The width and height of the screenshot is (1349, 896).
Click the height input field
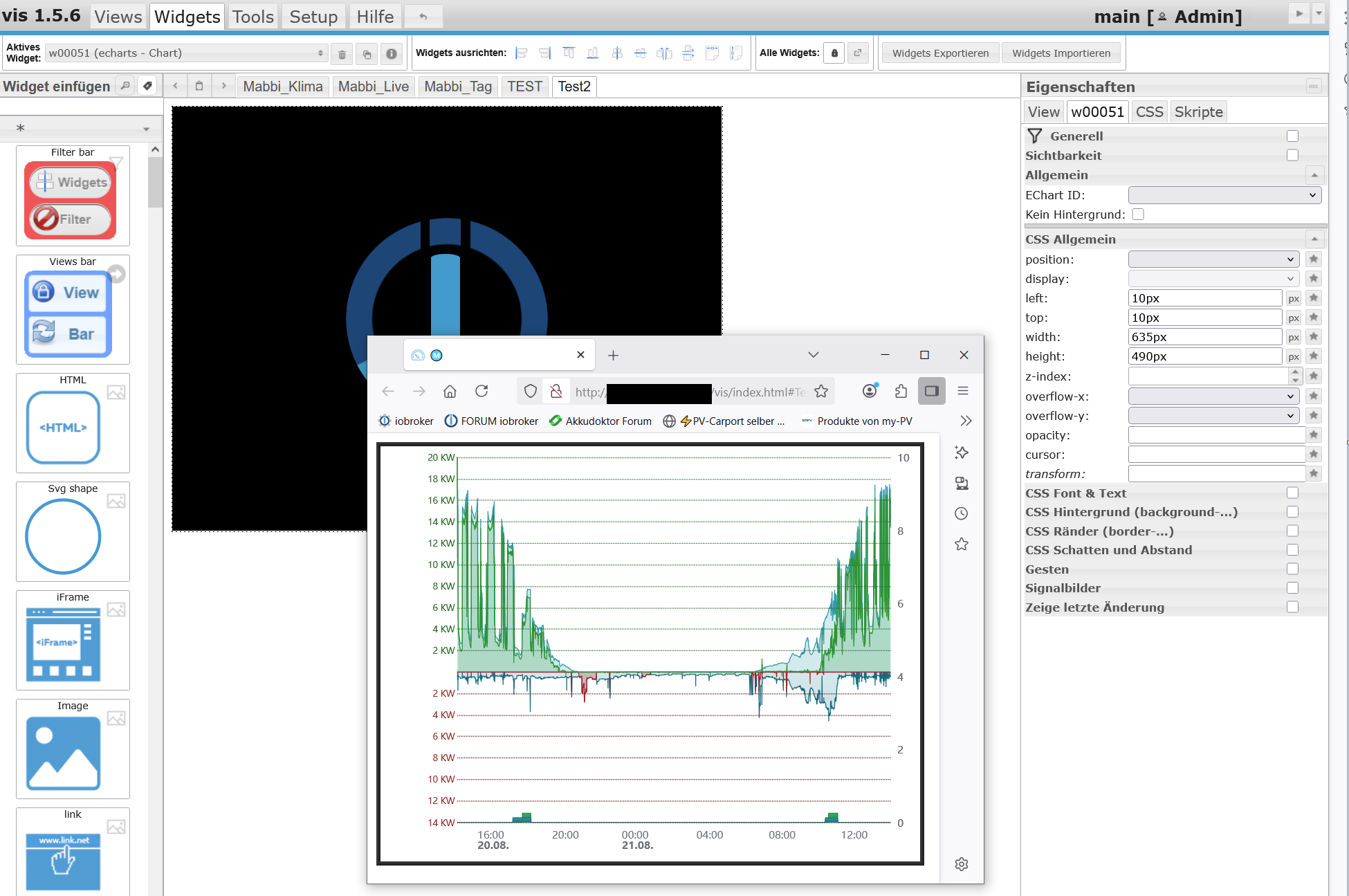click(1204, 356)
